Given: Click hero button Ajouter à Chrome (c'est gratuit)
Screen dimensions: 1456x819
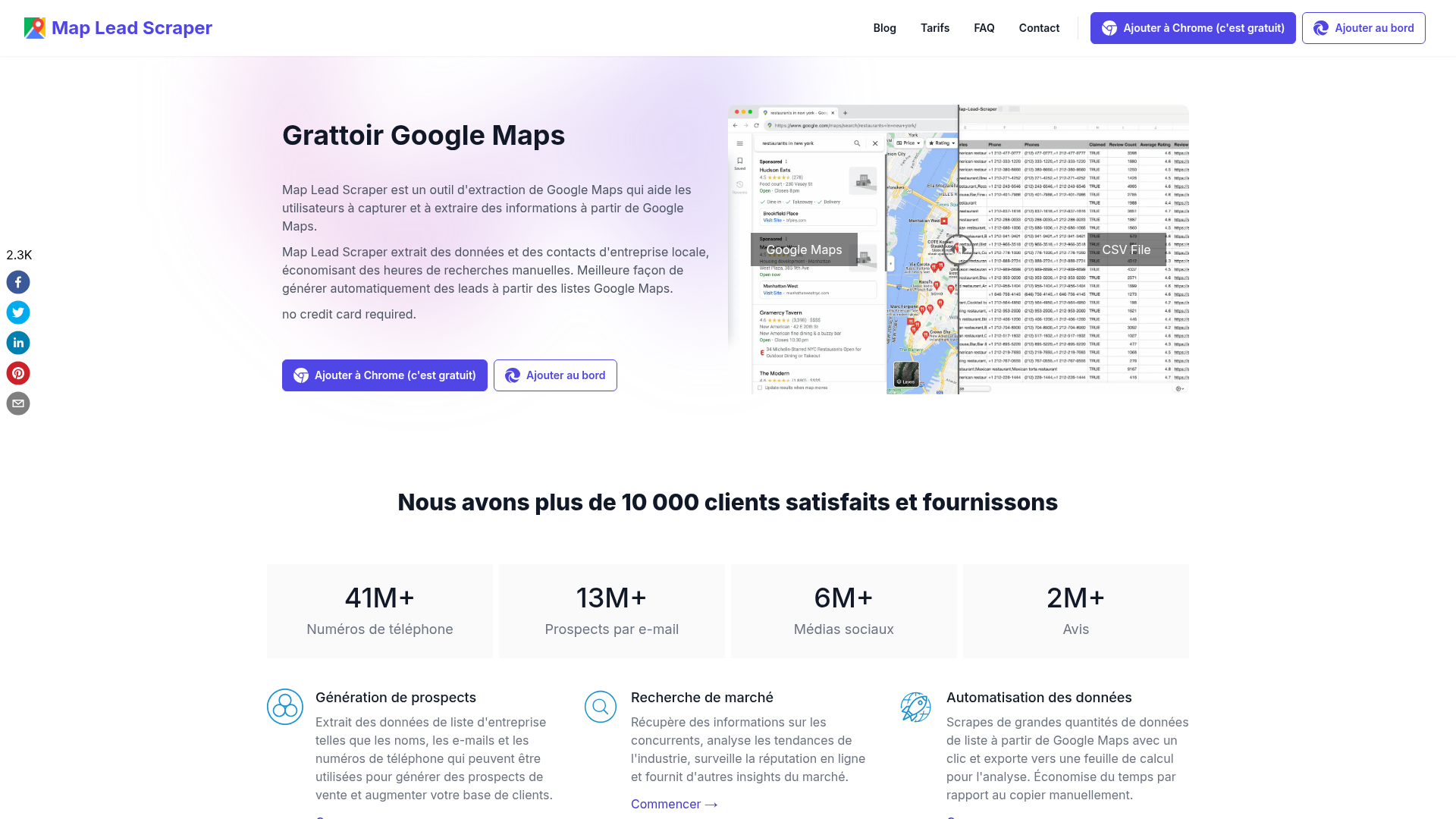Looking at the screenshot, I should click(x=384, y=375).
